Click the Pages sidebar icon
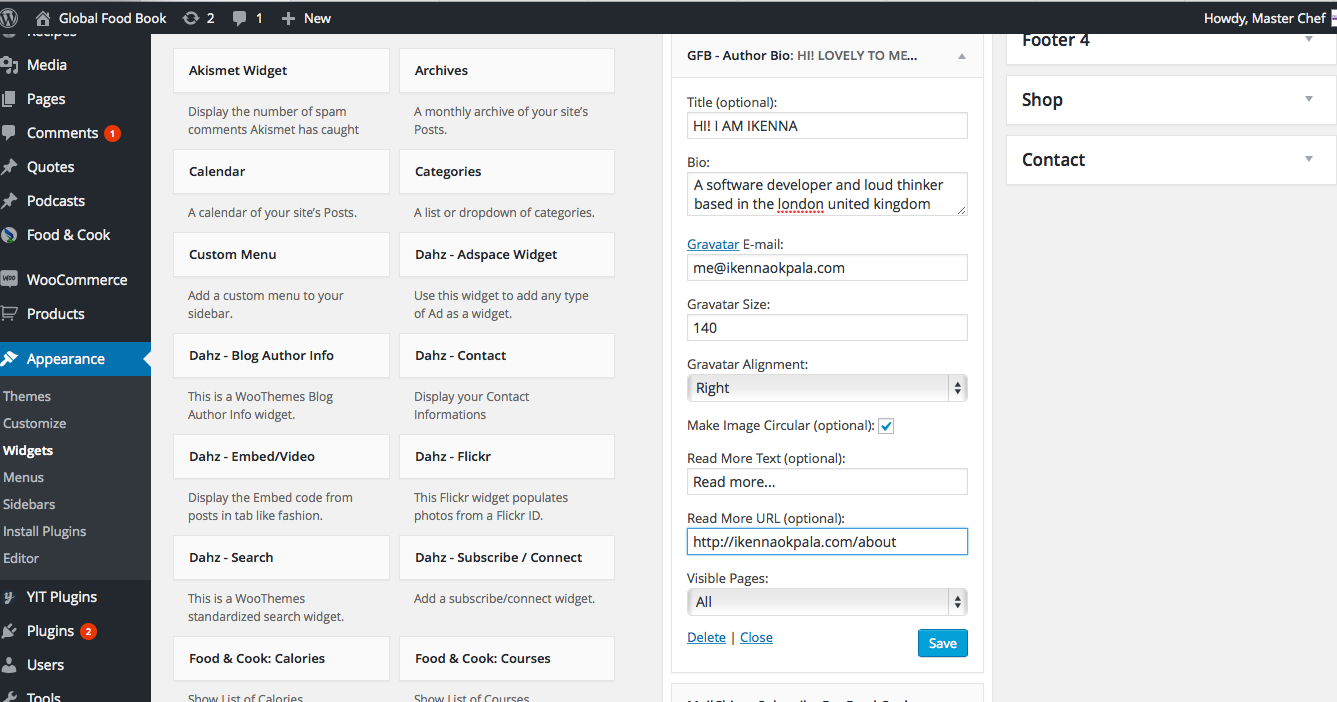 tap(9, 99)
